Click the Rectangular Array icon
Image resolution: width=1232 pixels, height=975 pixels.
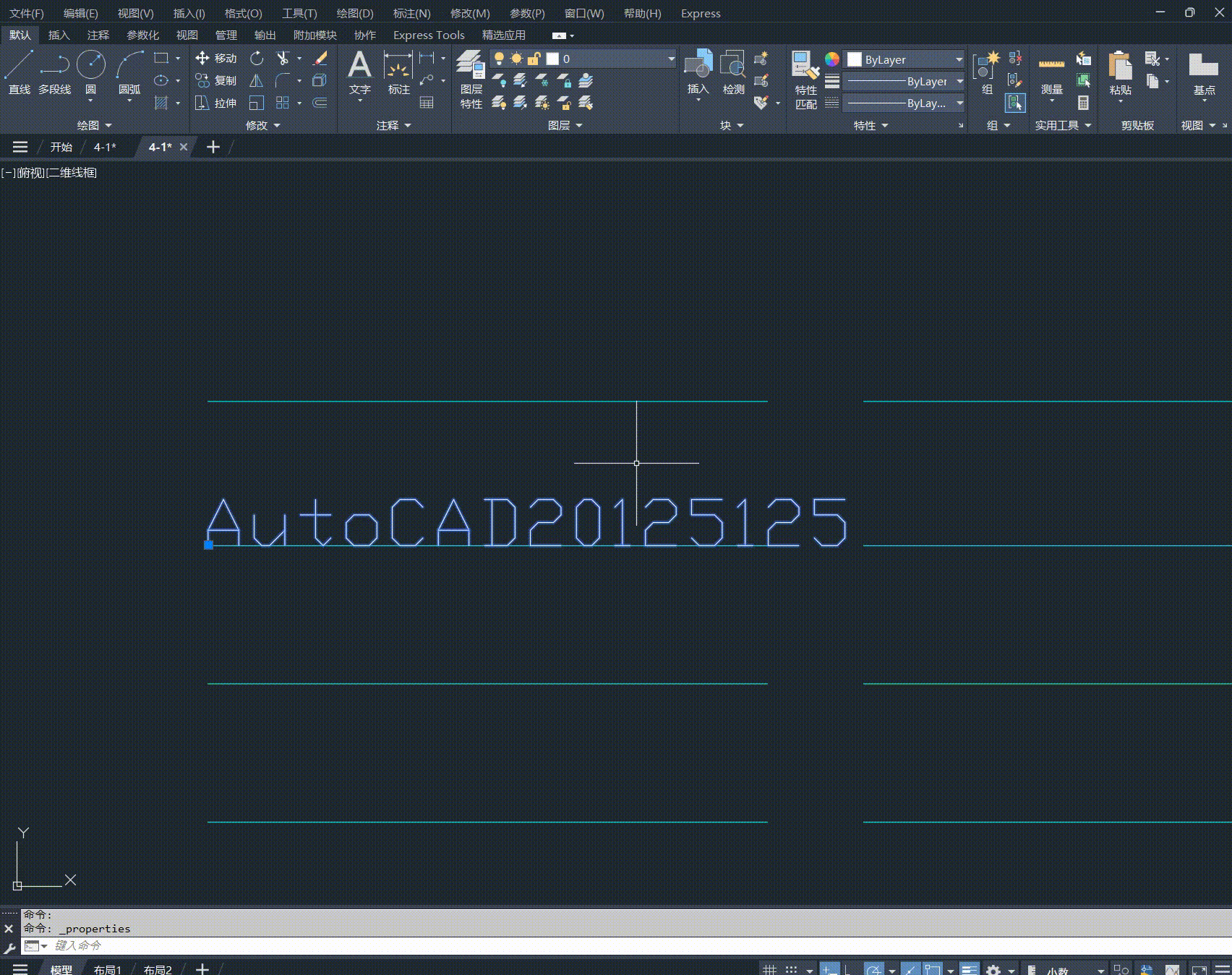coord(283,103)
